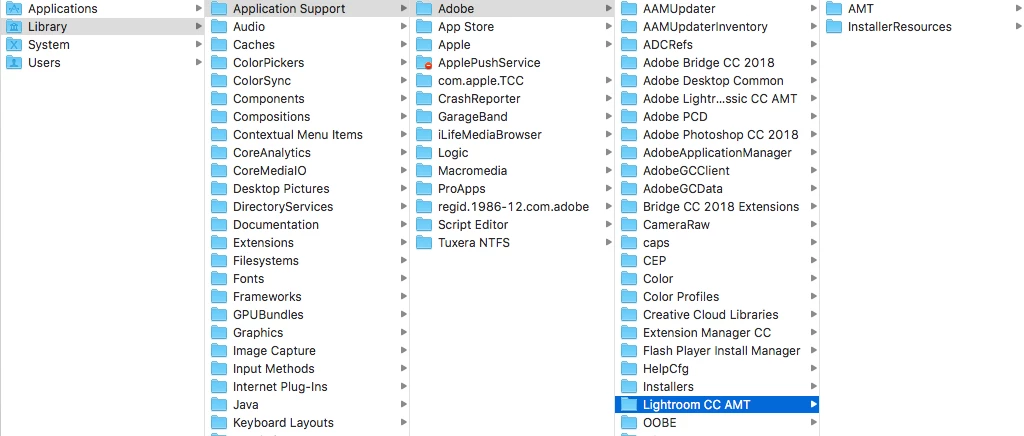The height and width of the screenshot is (436, 1024).
Task: Click the Applications folder icon
Action: [14, 8]
